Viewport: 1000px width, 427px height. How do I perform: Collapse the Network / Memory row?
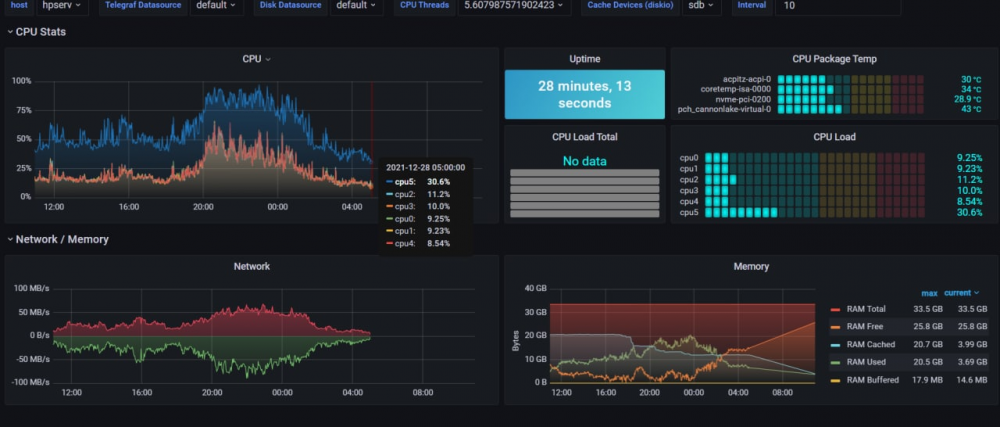58,239
